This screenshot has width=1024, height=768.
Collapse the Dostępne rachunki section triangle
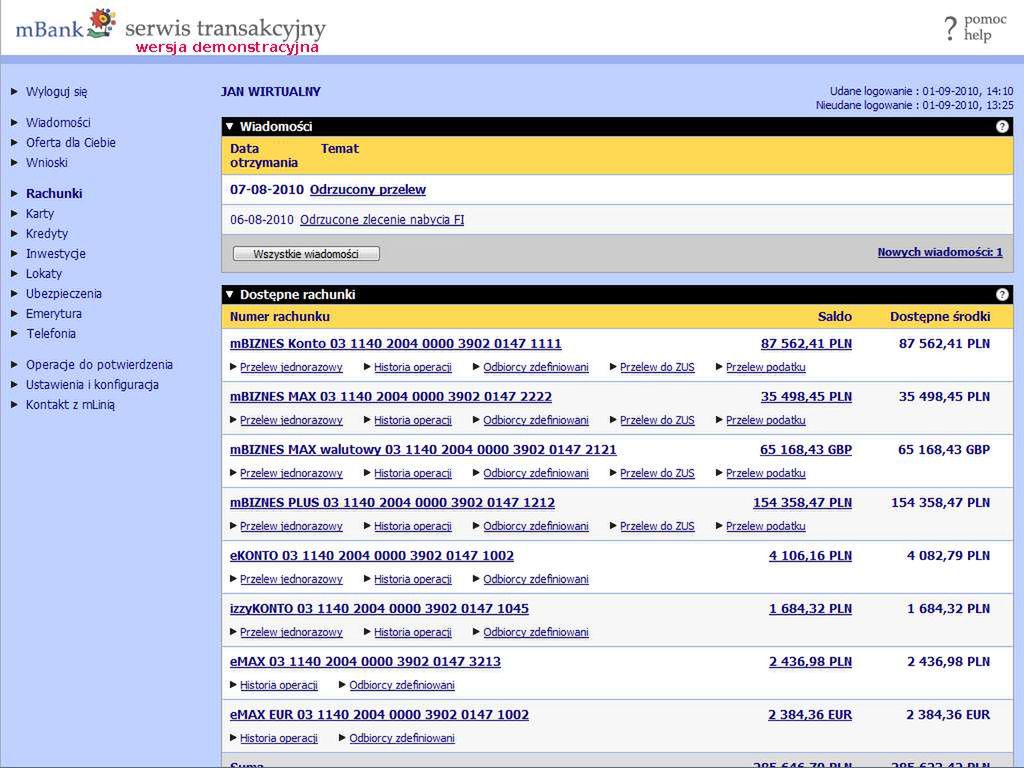[229, 295]
